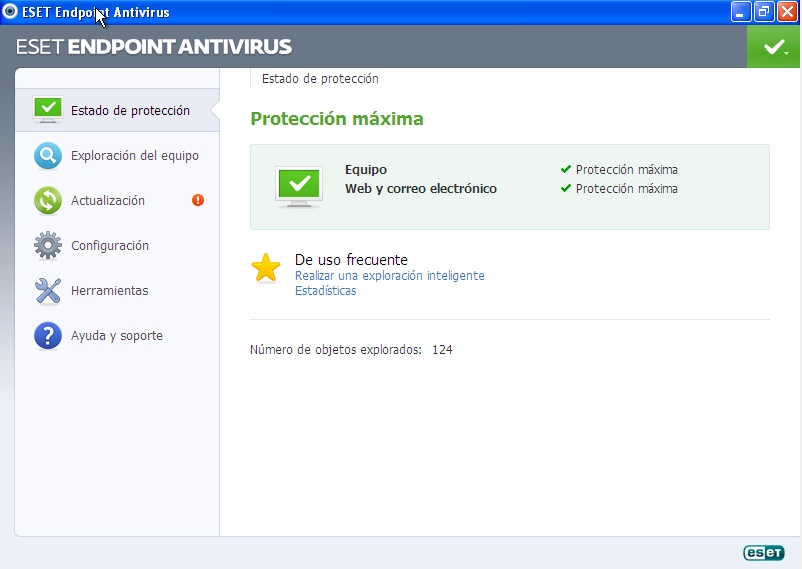The width and height of the screenshot is (802, 569).
Task: Click the Herramientas wrench icon
Action: tap(48, 291)
